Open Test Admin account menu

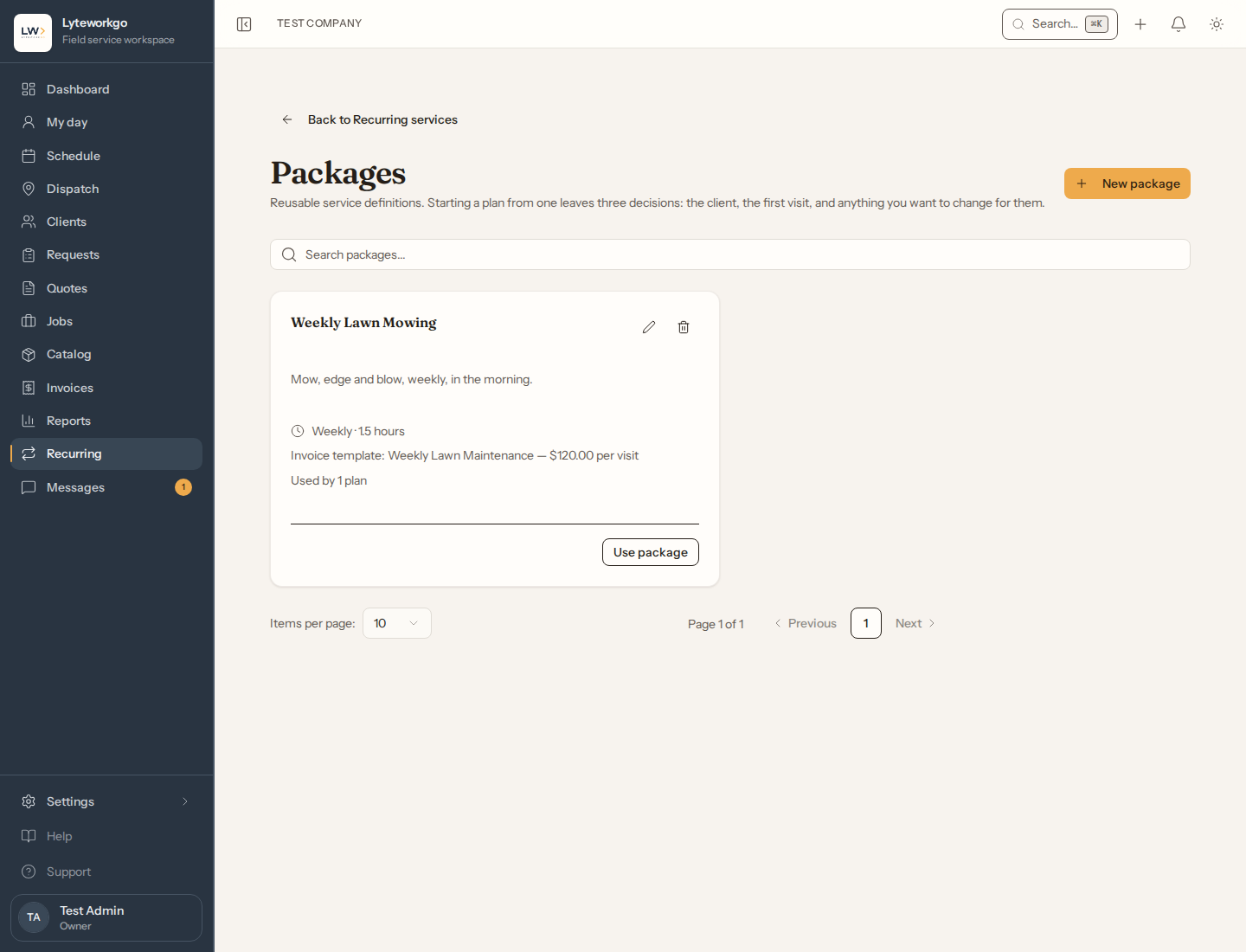click(x=106, y=917)
